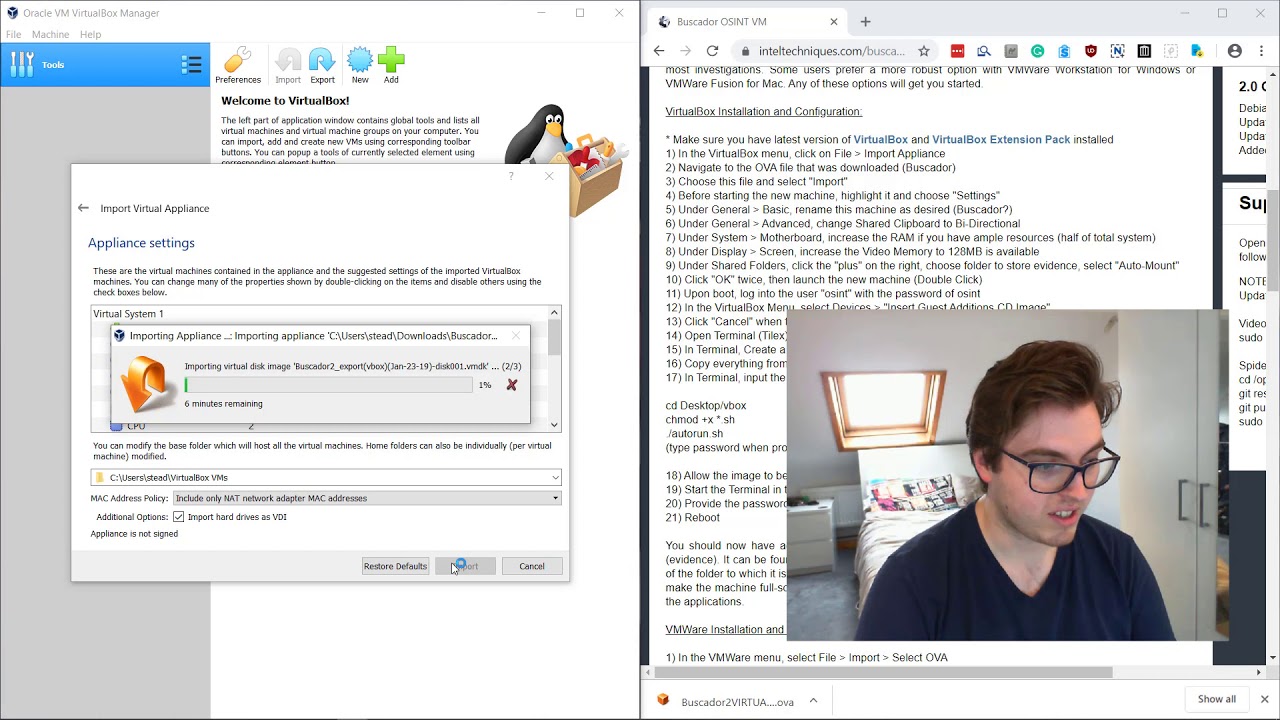Create a New virtual machine

coord(360,66)
